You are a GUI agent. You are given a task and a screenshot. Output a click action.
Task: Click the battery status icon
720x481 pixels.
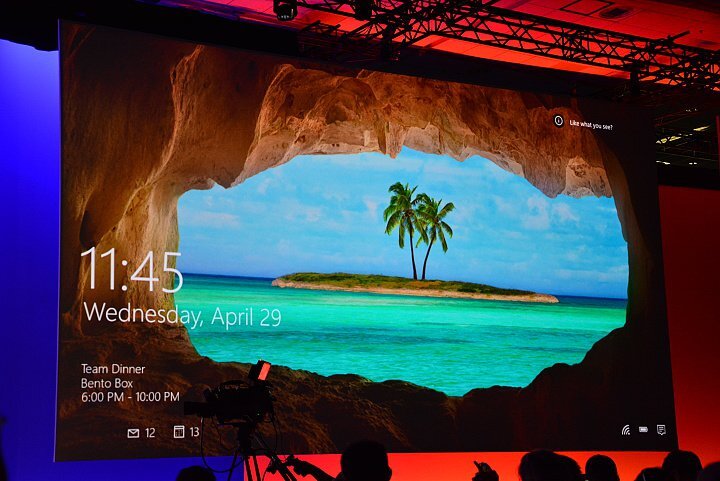(643, 430)
